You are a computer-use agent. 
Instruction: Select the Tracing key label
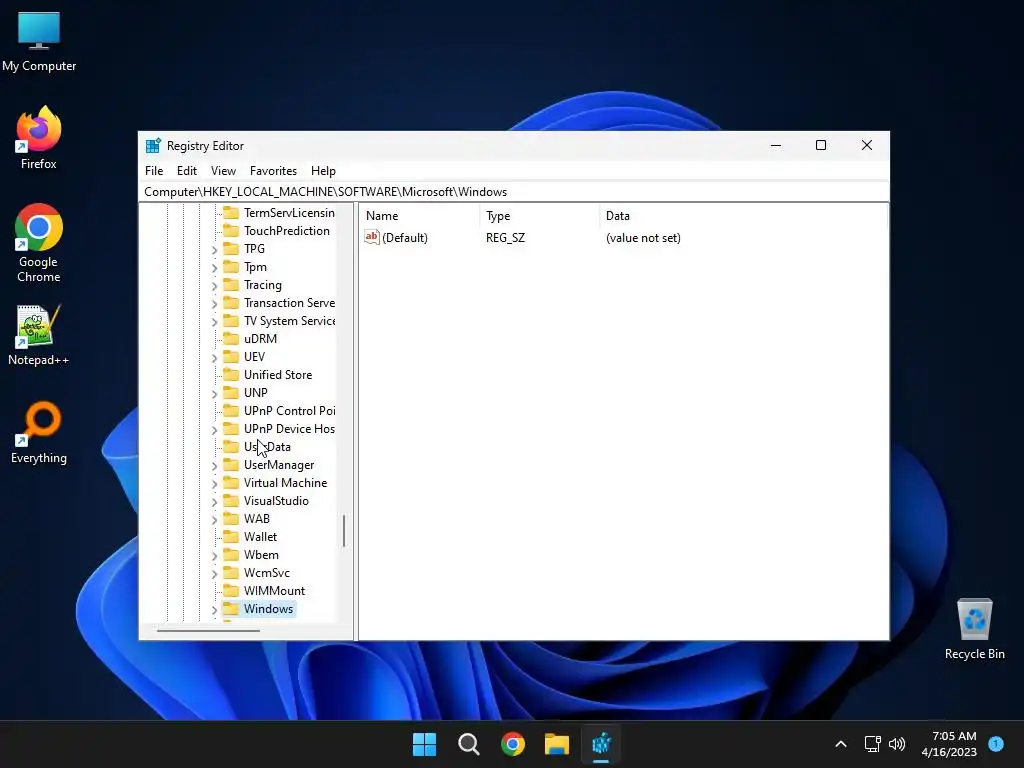click(x=263, y=285)
